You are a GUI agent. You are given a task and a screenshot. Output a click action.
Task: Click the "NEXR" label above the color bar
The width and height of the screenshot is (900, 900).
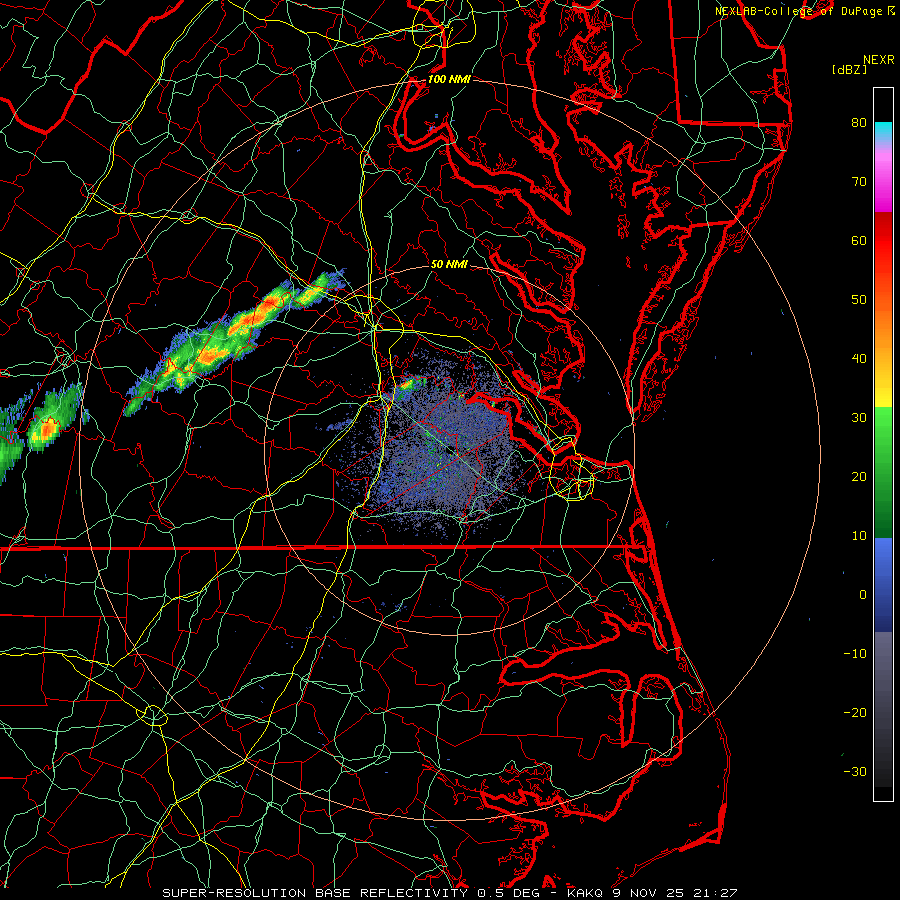tap(879, 60)
